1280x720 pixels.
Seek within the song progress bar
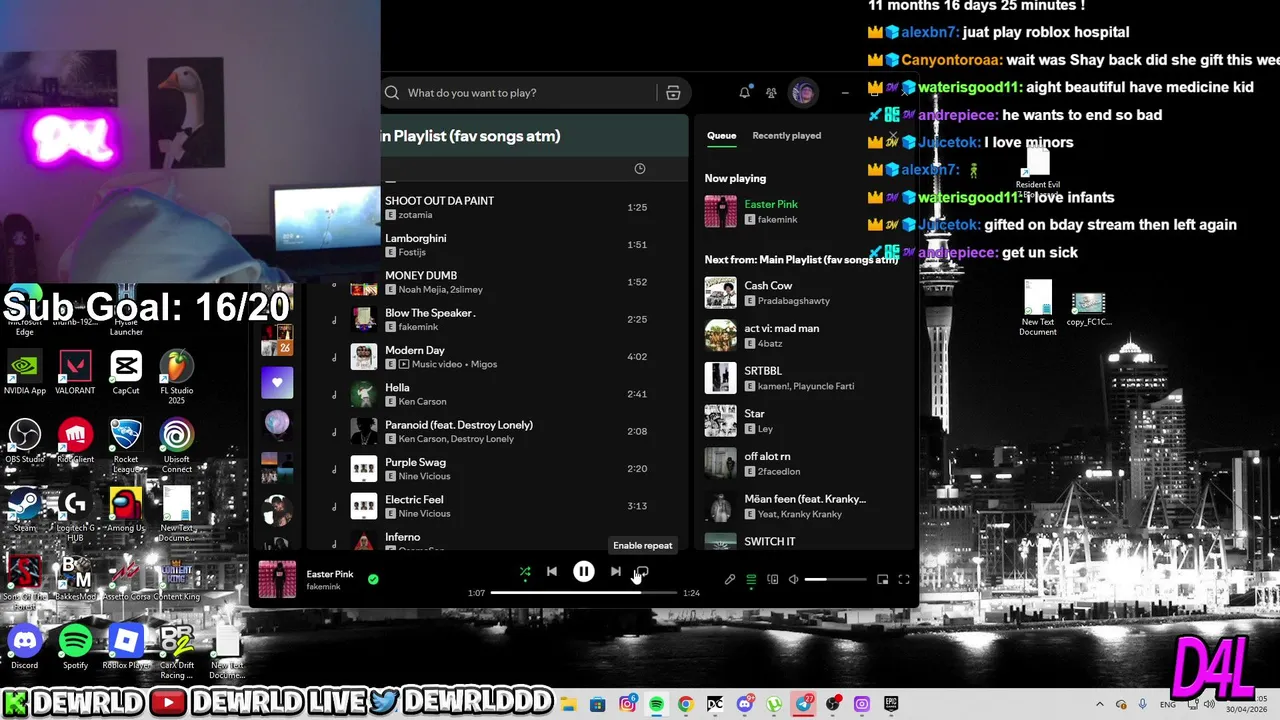584,593
